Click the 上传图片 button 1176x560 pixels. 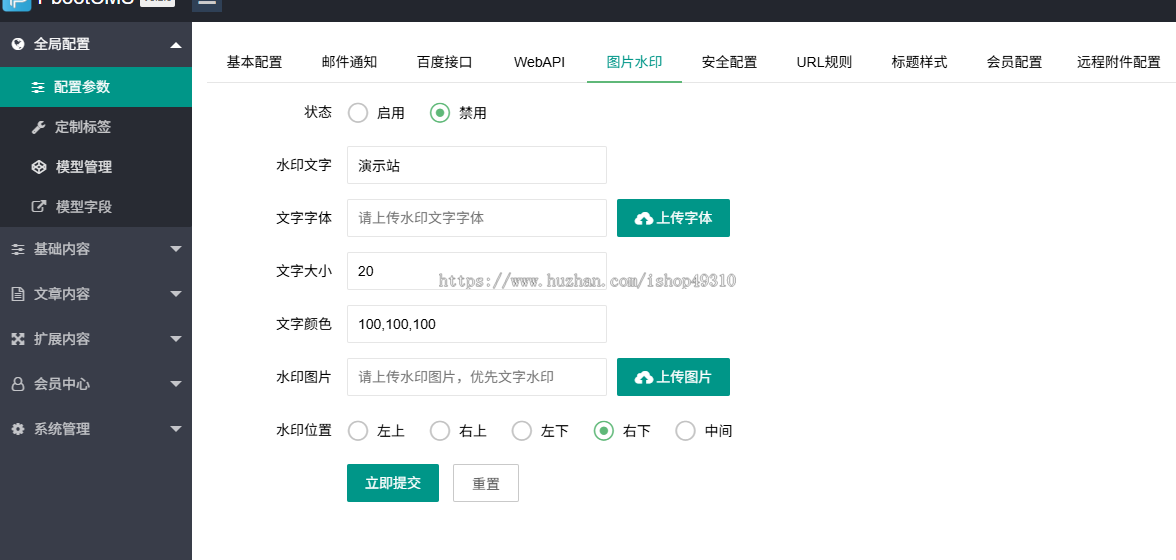pos(674,377)
